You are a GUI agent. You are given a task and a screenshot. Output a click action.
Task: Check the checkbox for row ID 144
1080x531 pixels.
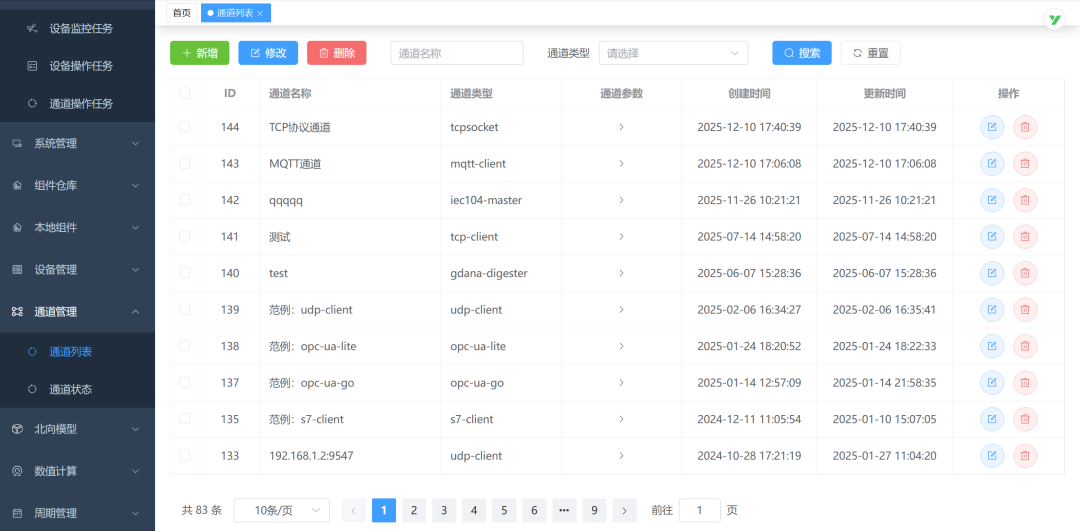[184, 127]
